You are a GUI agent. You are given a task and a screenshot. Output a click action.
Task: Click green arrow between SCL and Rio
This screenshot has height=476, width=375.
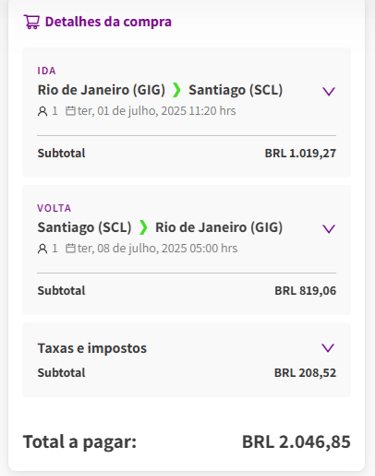click(x=143, y=228)
